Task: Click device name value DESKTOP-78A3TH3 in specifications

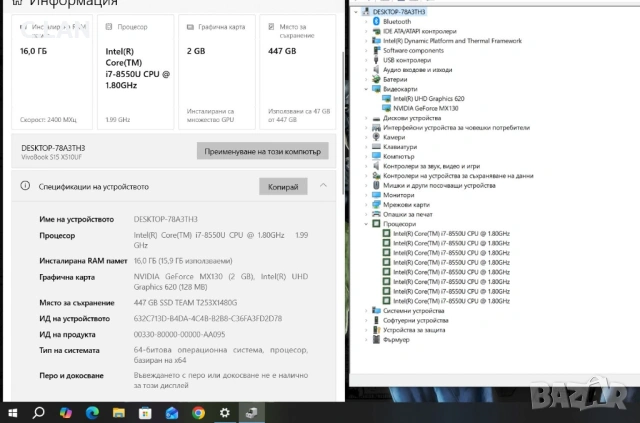Action: [x=165, y=219]
